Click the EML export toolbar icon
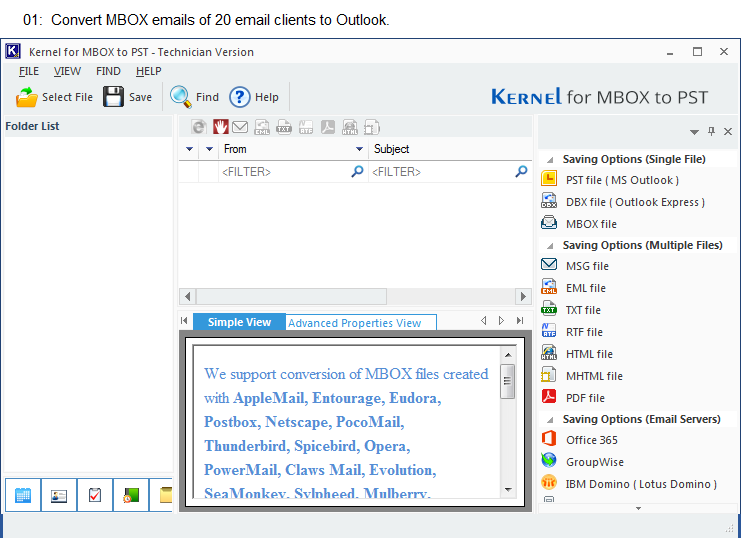The width and height of the screenshot is (742, 542). pyautogui.click(x=262, y=127)
